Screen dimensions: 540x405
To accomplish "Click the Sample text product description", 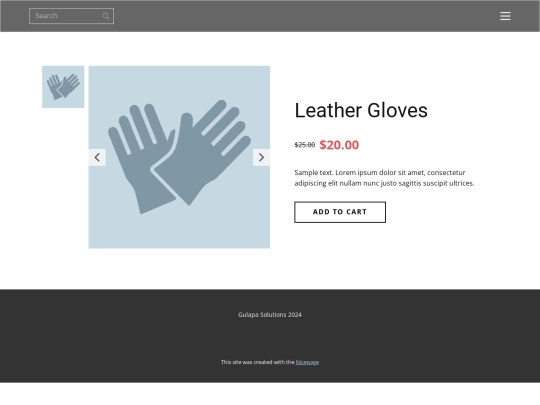I will pos(384,178).
